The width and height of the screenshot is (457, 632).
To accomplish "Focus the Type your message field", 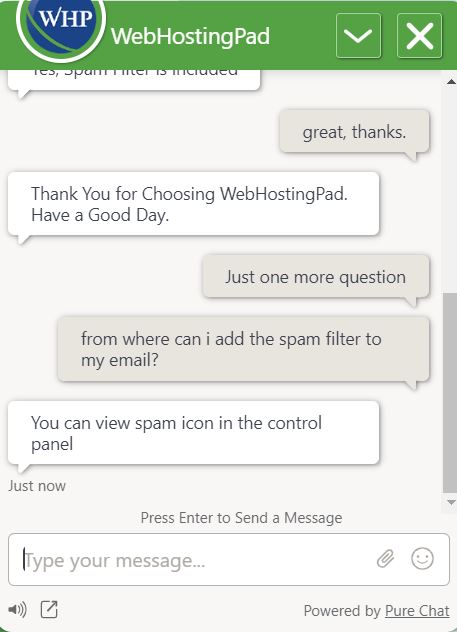I will click(228, 559).
